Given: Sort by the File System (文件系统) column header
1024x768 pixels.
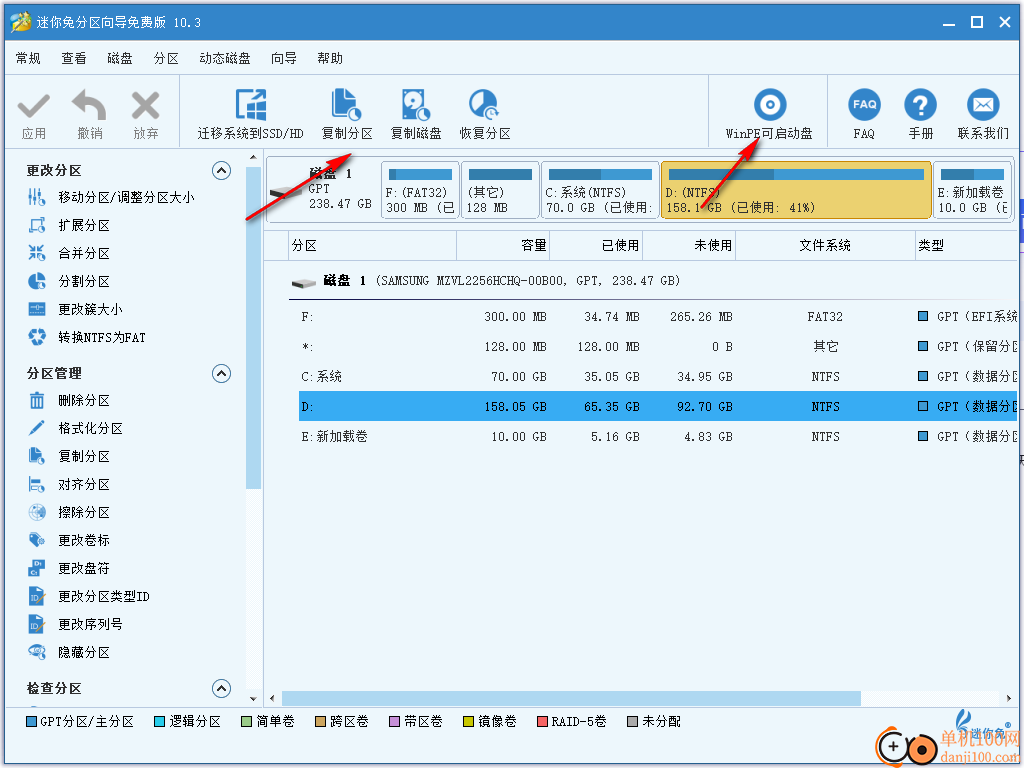Looking at the screenshot, I should coord(825,246).
